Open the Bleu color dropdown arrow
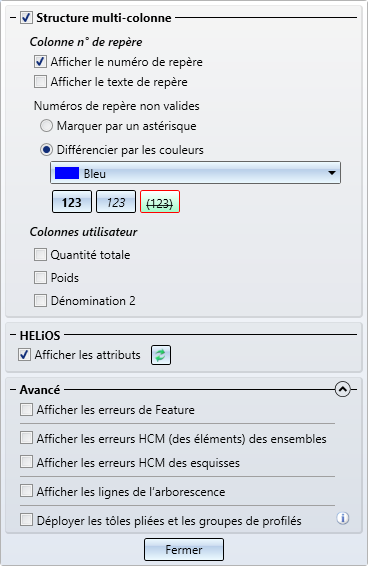 pyautogui.click(x=332, y=173)
